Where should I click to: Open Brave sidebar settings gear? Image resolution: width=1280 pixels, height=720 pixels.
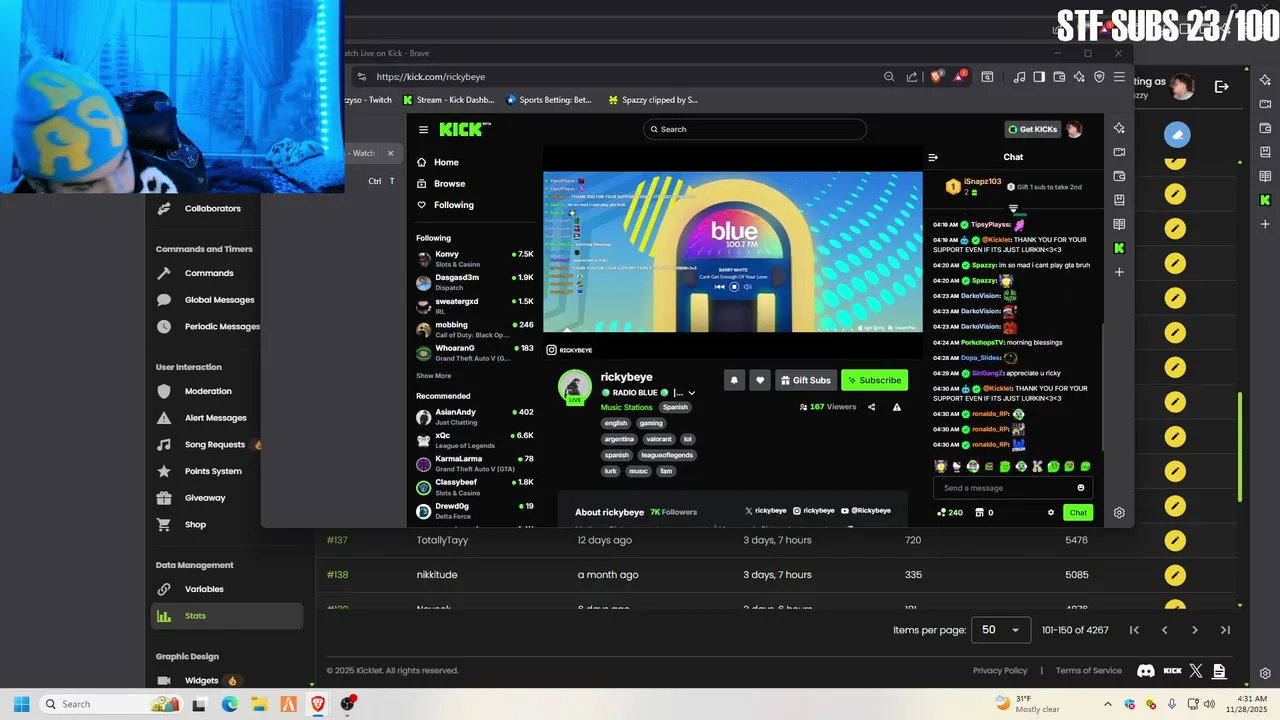click(x=1119, y=513)
